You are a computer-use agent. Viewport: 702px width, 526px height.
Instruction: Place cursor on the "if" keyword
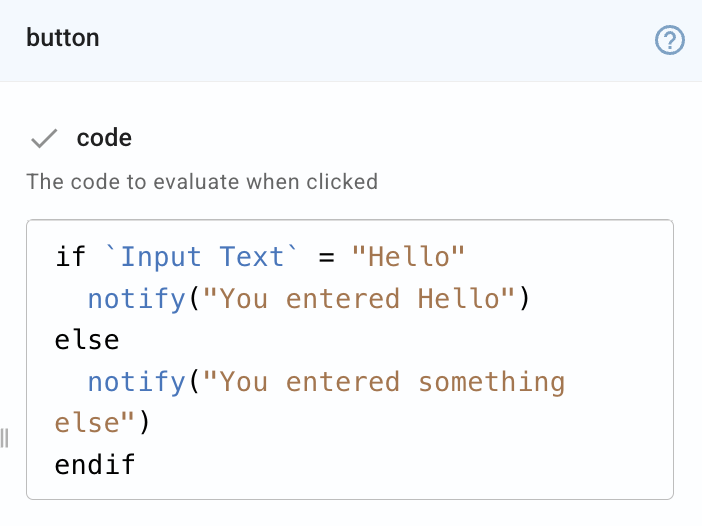71,257
